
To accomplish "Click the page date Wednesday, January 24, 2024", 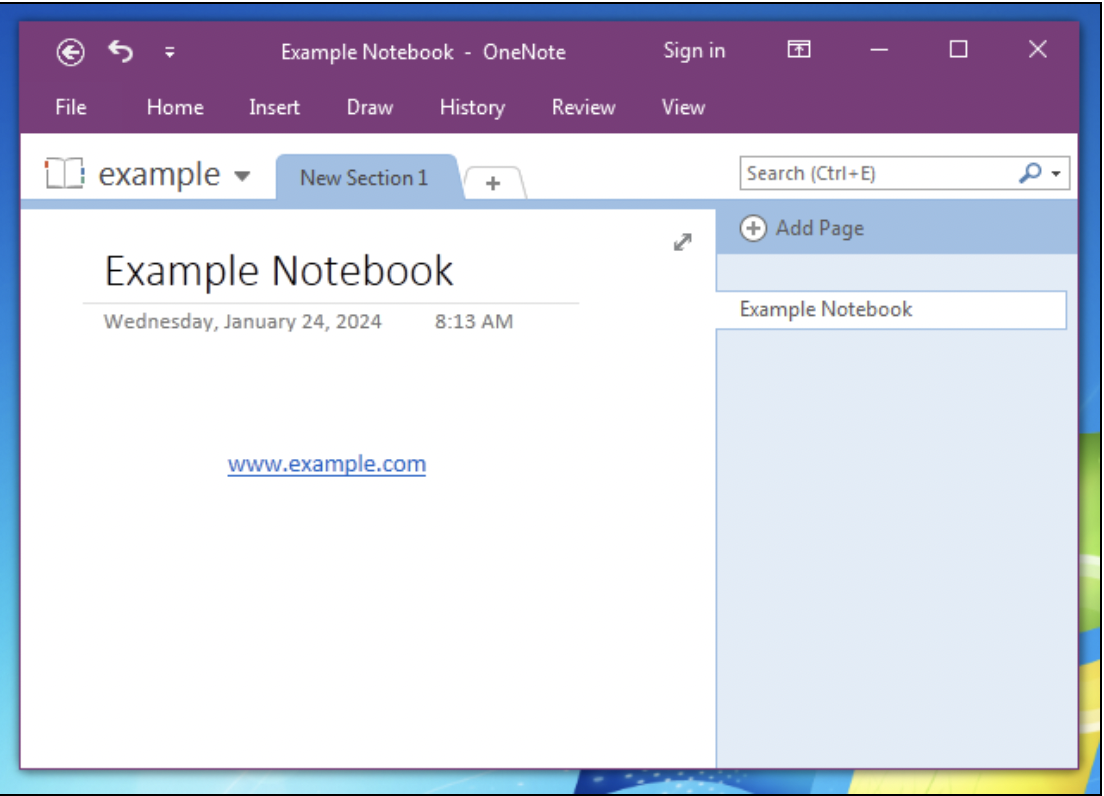I will [x=243, y=322].
